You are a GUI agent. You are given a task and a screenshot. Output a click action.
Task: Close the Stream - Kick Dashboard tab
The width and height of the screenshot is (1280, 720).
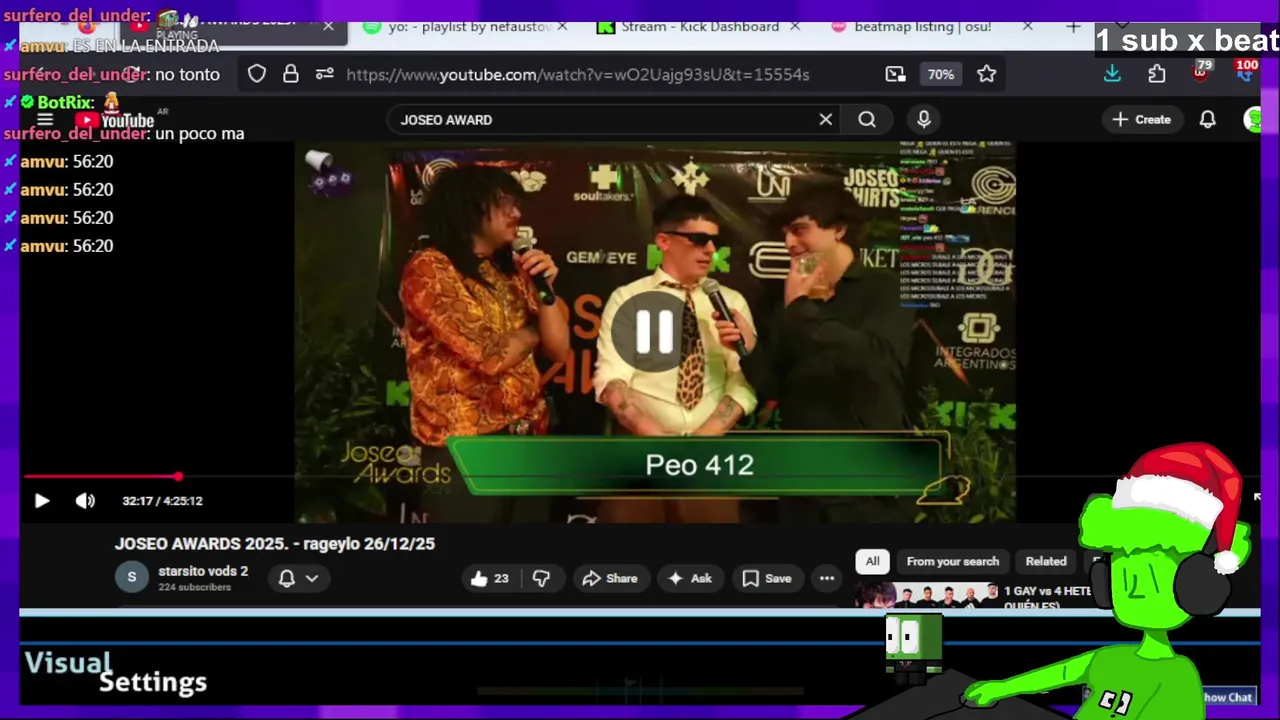click(795, 27)
